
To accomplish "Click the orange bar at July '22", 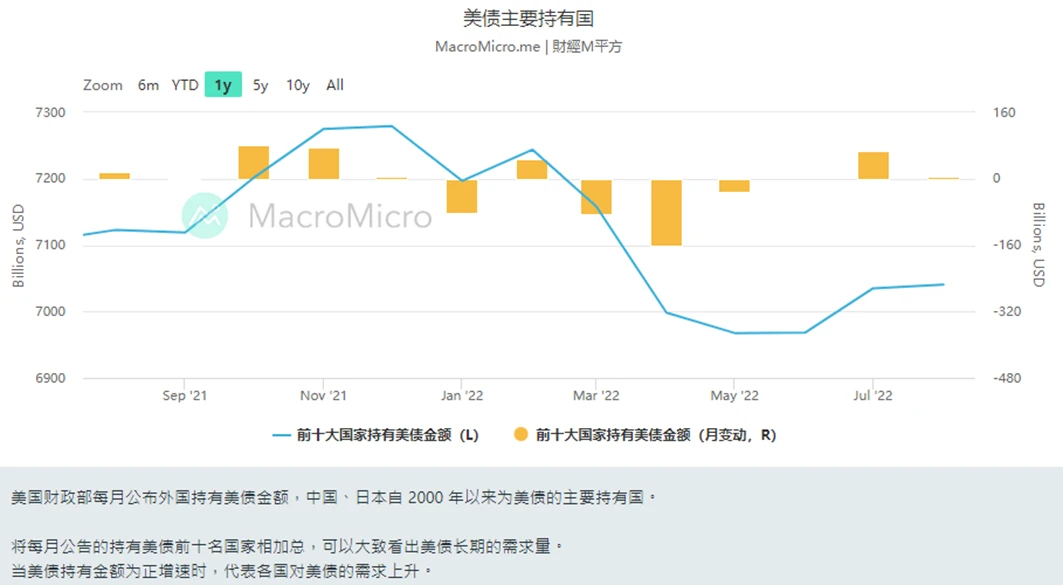I will pos(873,166).
